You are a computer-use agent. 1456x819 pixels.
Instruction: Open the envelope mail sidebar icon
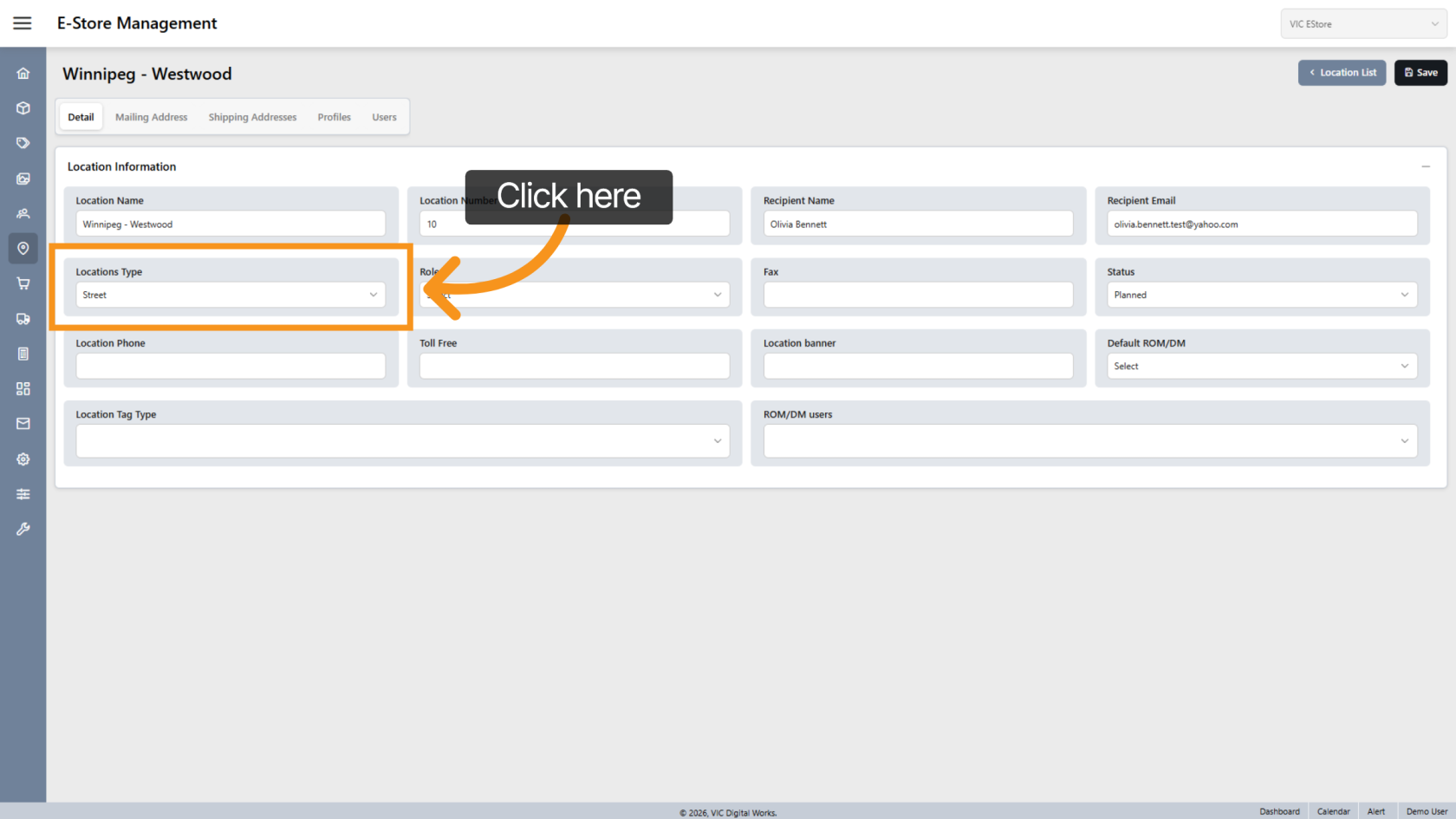click(23, 424)
